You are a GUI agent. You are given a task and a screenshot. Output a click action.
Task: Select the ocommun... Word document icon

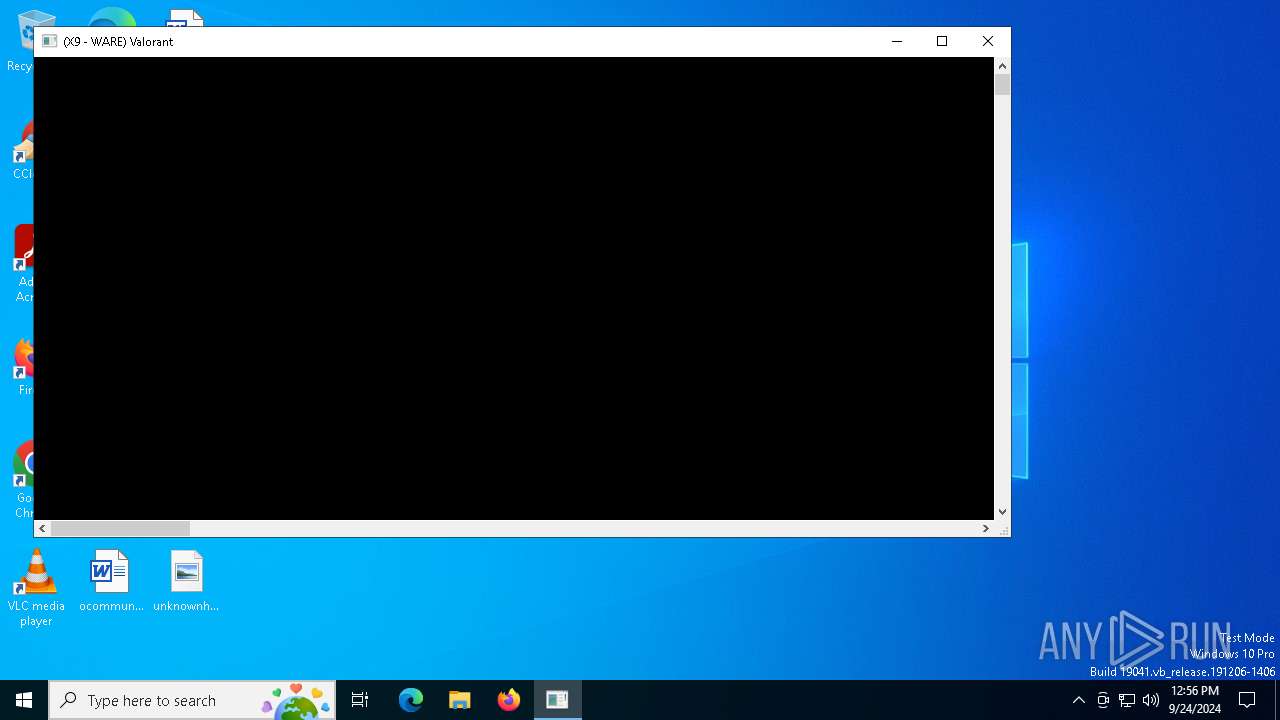pyautogui.click(x=111, y=581)
